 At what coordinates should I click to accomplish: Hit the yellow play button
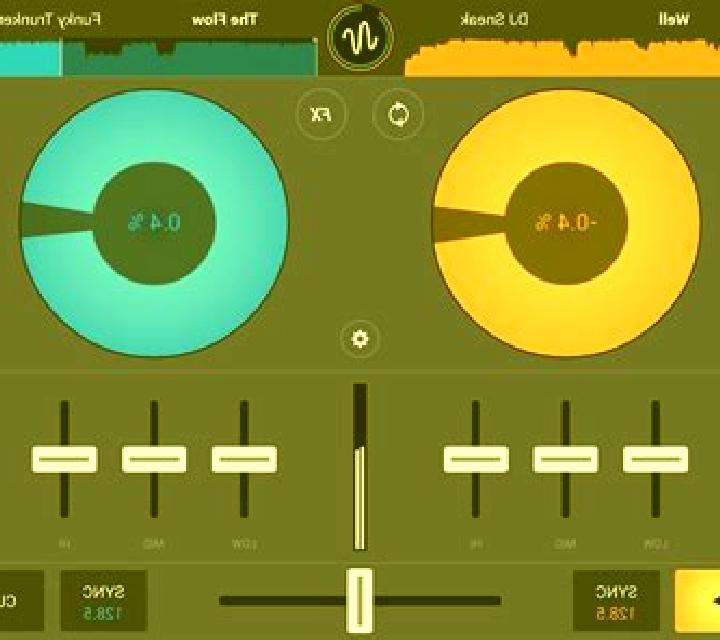(x=698, y=601)
